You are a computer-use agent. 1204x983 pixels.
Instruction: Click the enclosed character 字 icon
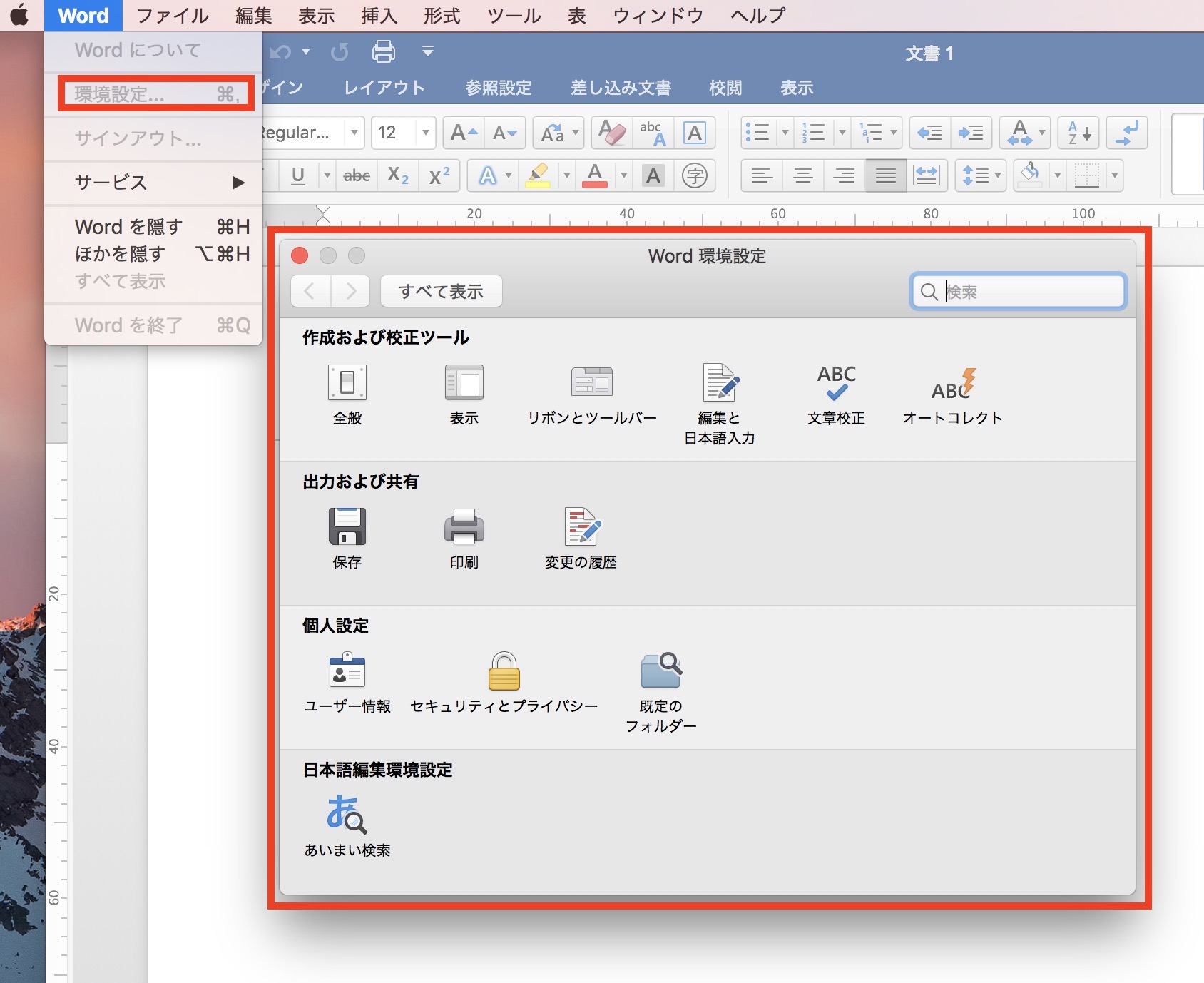pyautogui.click(x=695, y=175)
